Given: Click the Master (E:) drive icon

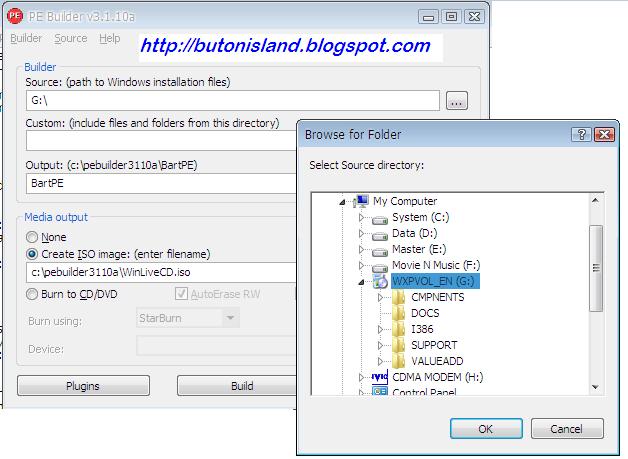Looking at the screenshot, I should pyautogui.click(x=380, y=251).
